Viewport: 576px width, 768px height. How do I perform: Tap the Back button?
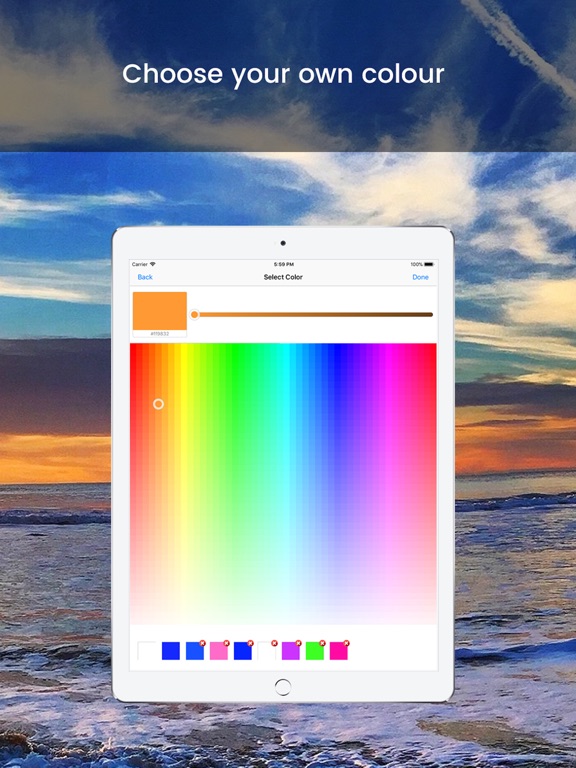[x=145, y=277]
